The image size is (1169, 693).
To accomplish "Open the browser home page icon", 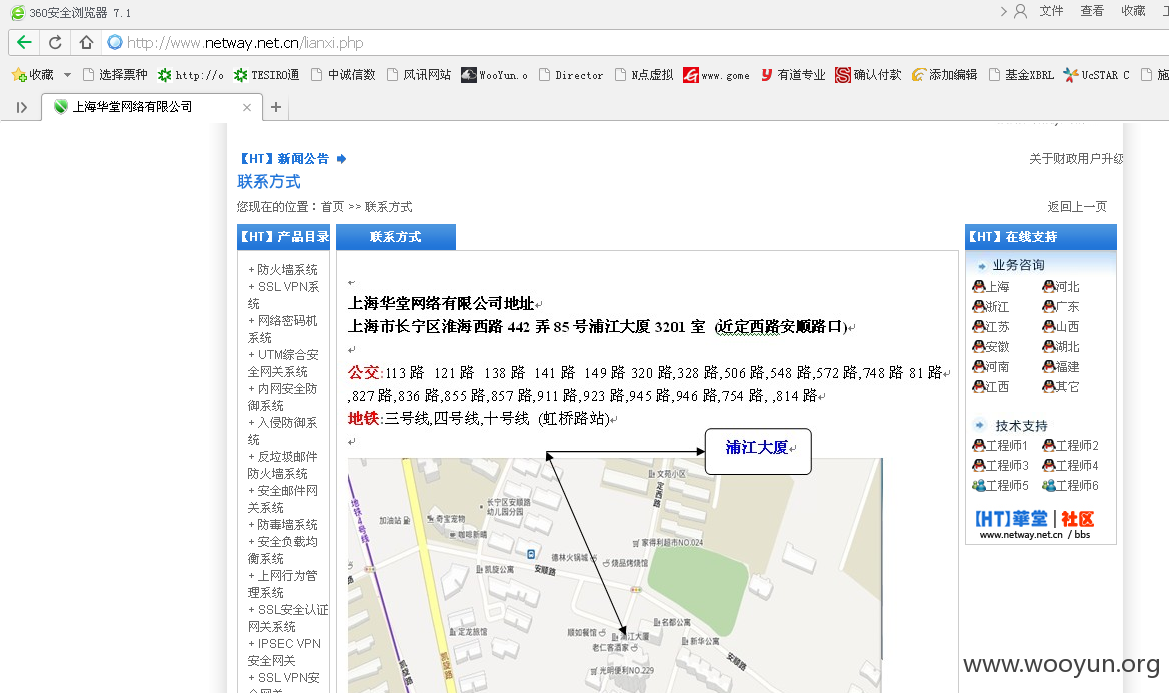I will pos(86,42).
